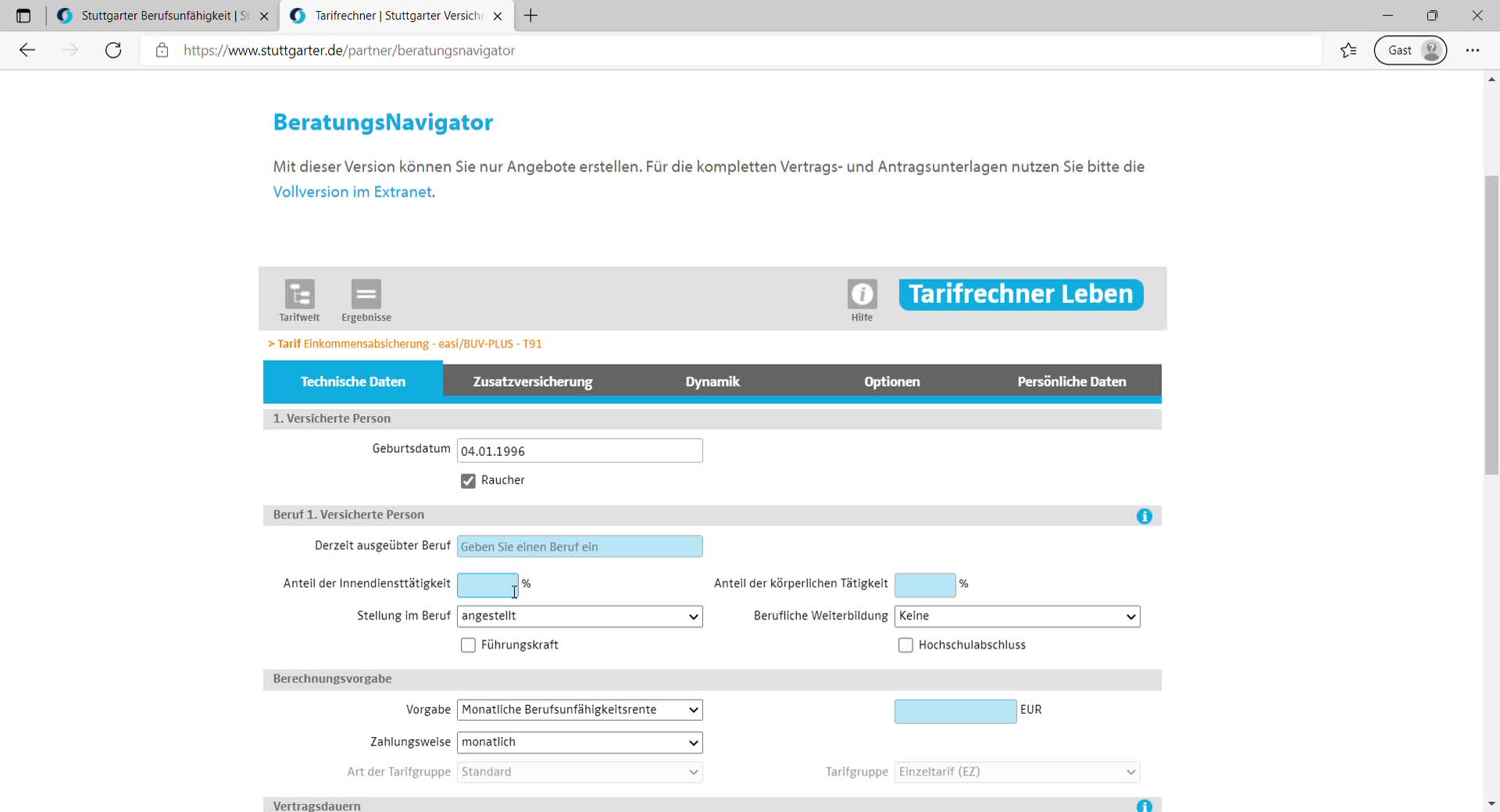Viewport: 1500px width, 812px height.
Task: Open the Tarifwelt icon
Action: tap(299, 294)
